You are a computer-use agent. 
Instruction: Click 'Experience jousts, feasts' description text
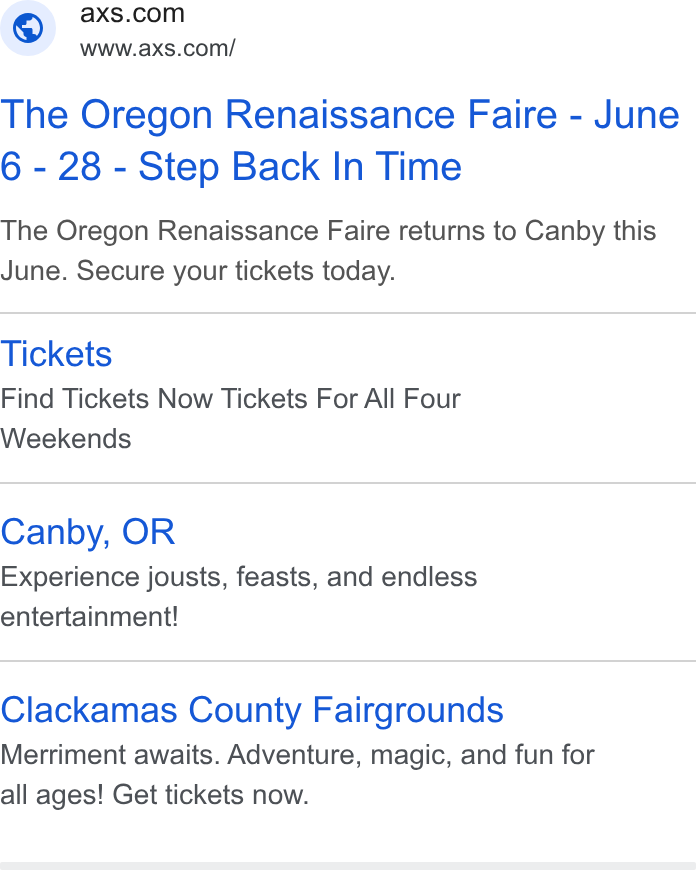[x=160, y=577]
